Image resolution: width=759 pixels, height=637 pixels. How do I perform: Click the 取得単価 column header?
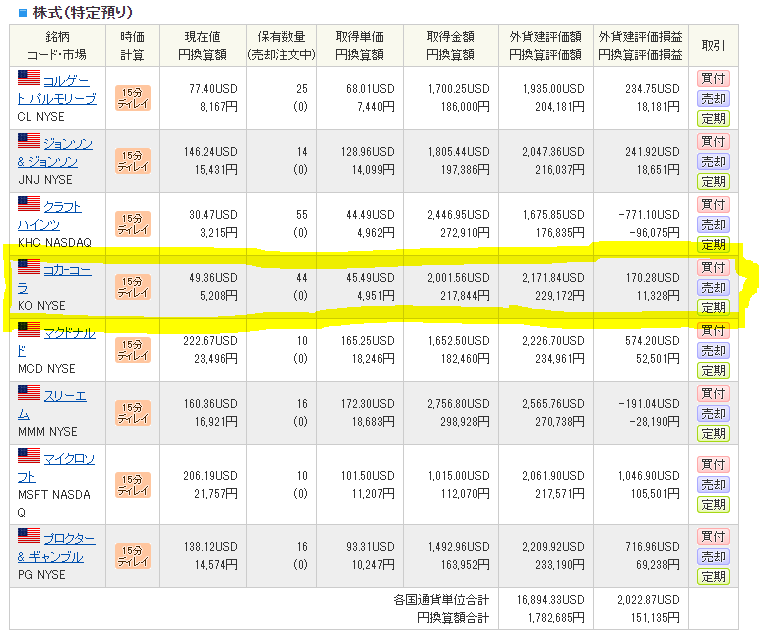pyautogui.click(x=360, y=46)
